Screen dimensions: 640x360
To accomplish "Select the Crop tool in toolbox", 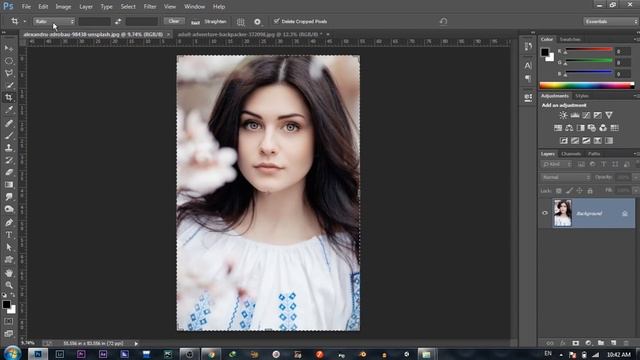I will coord(9,98).
